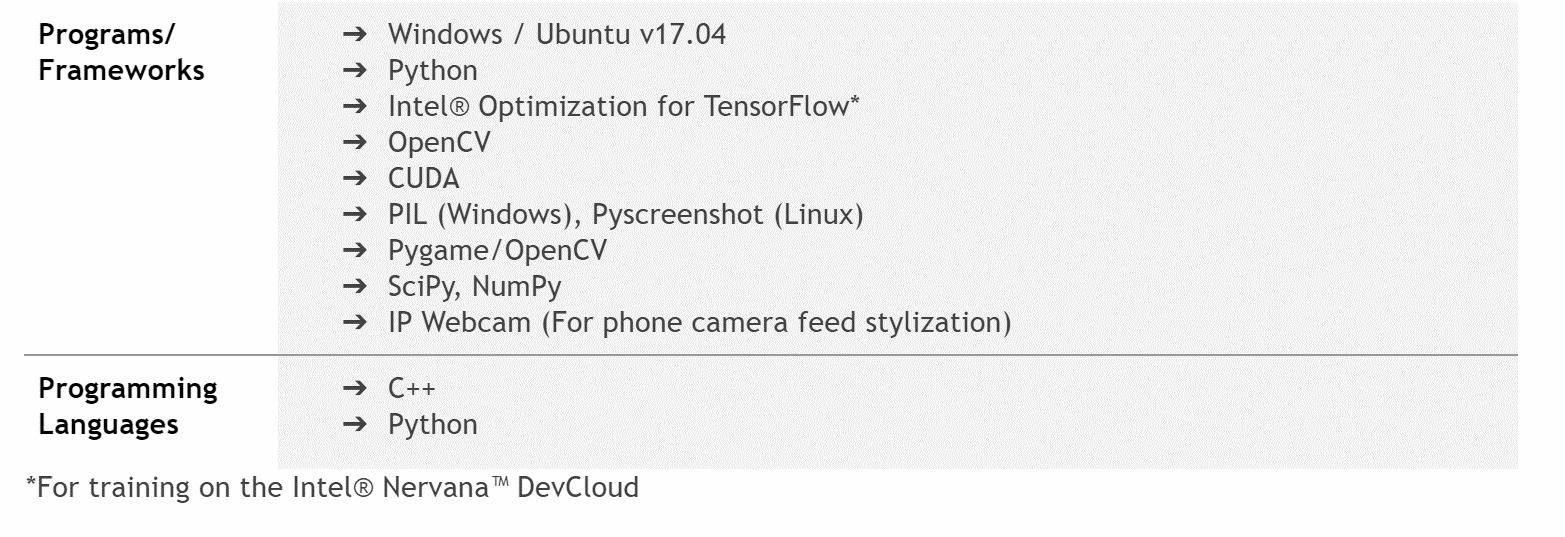Screen dimensions: 1565x537
Task: Click the arrow bullet beside Windows / Ubuntu v17.04
Action: click(356, 34)
